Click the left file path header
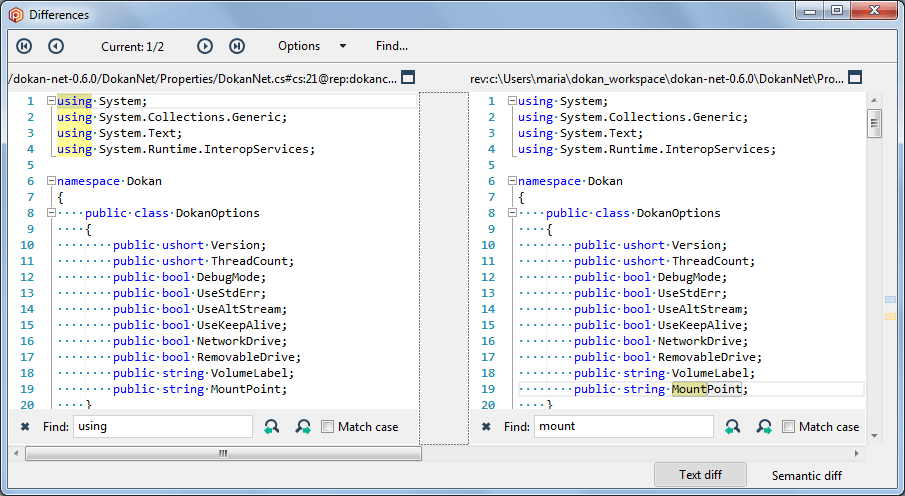Screen dimensions: 905x496 tap(203, 78)
